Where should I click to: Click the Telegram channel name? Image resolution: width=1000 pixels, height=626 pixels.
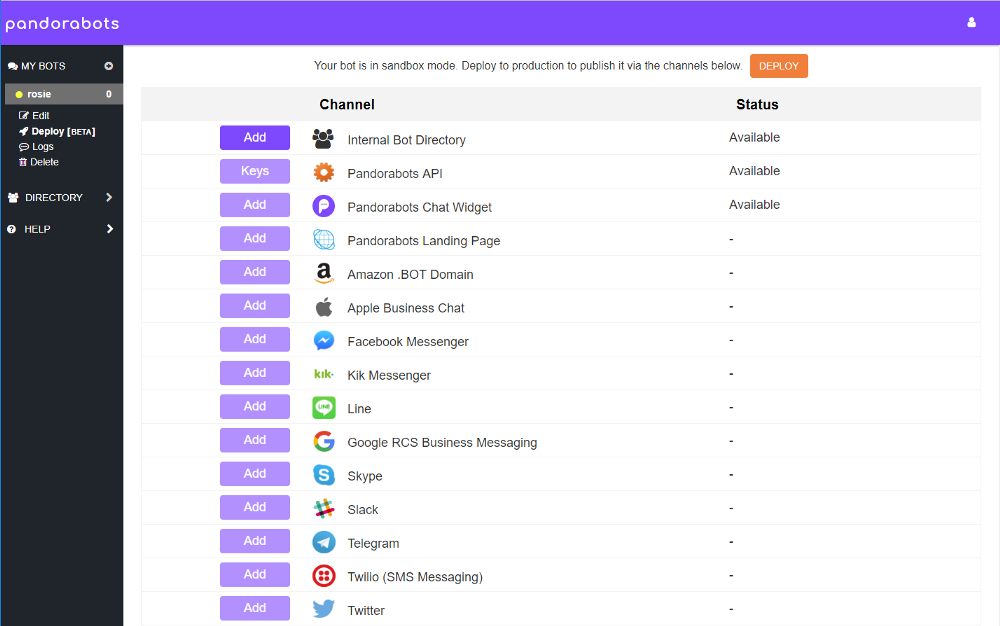pos(373,544)
